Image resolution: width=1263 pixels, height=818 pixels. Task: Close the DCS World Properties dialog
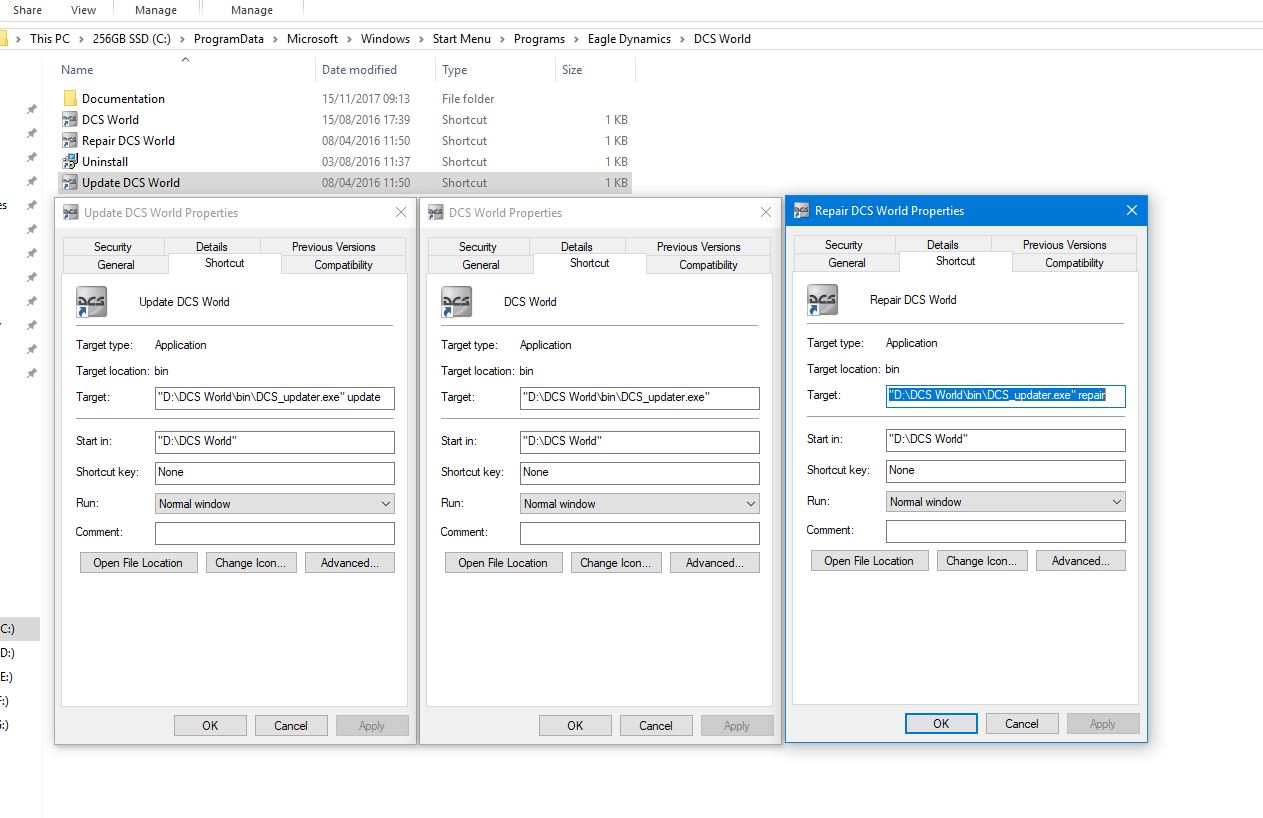point(766,212)
